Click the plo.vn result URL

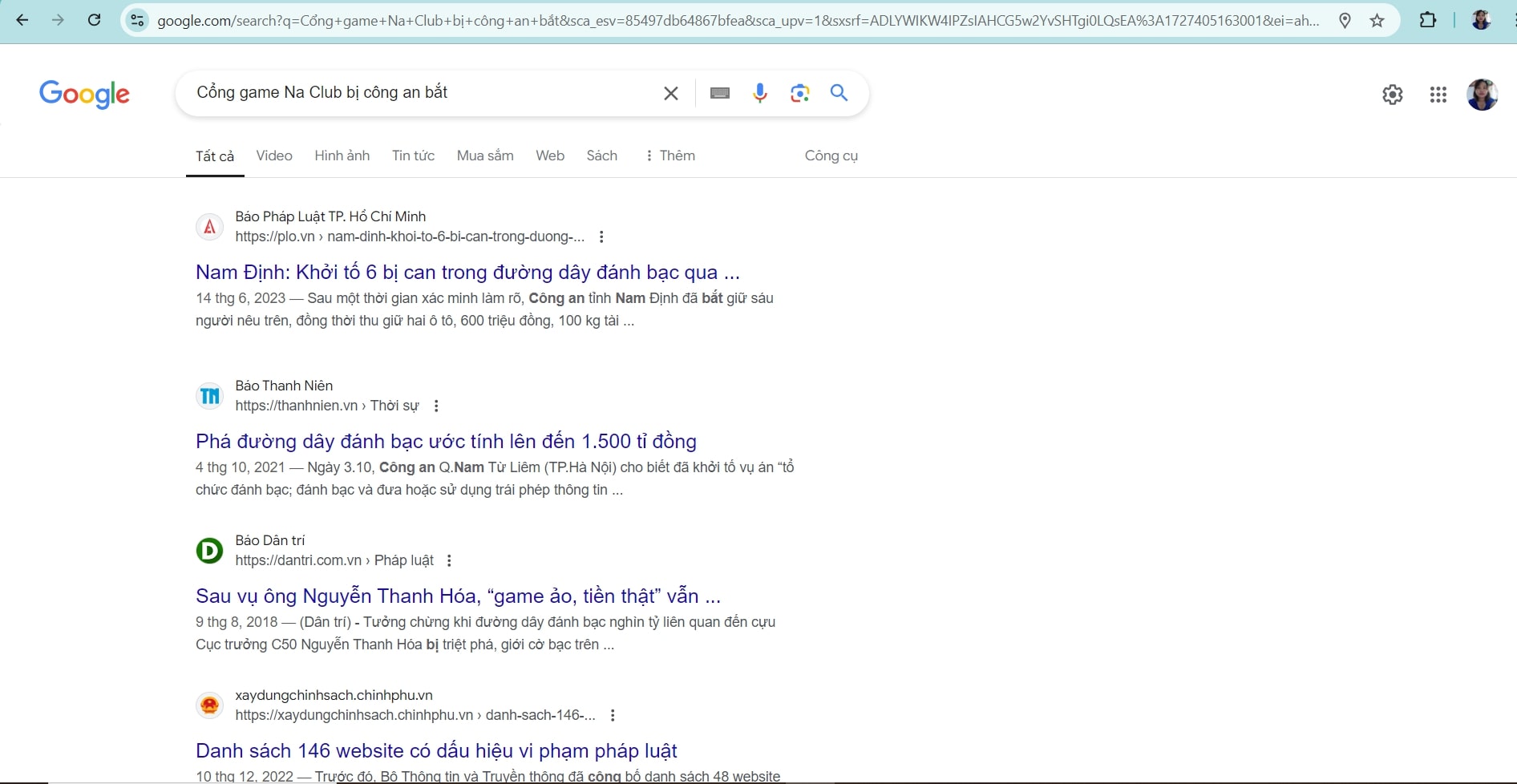tap(410, 236)
